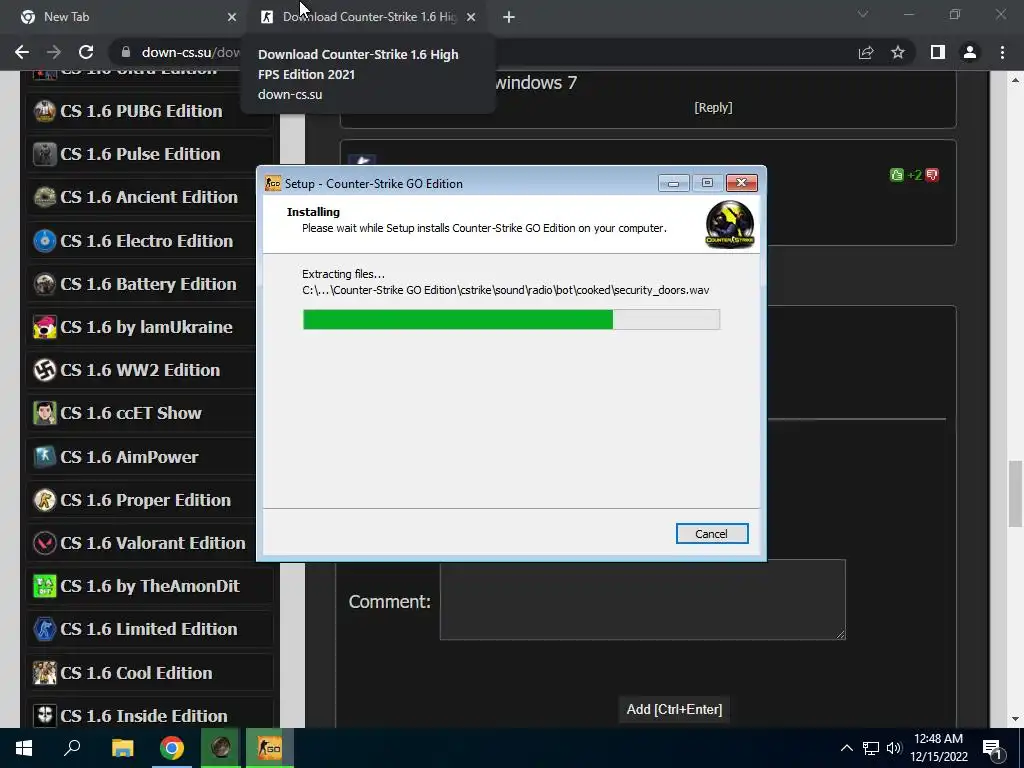Open Chrome three-dot menu

[x=1002, y=52]
